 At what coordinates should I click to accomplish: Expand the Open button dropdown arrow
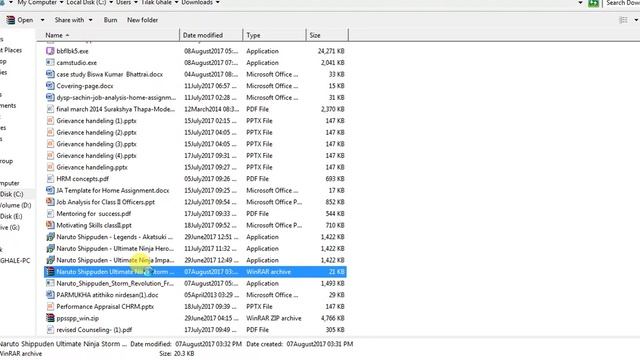coord(42,20)
